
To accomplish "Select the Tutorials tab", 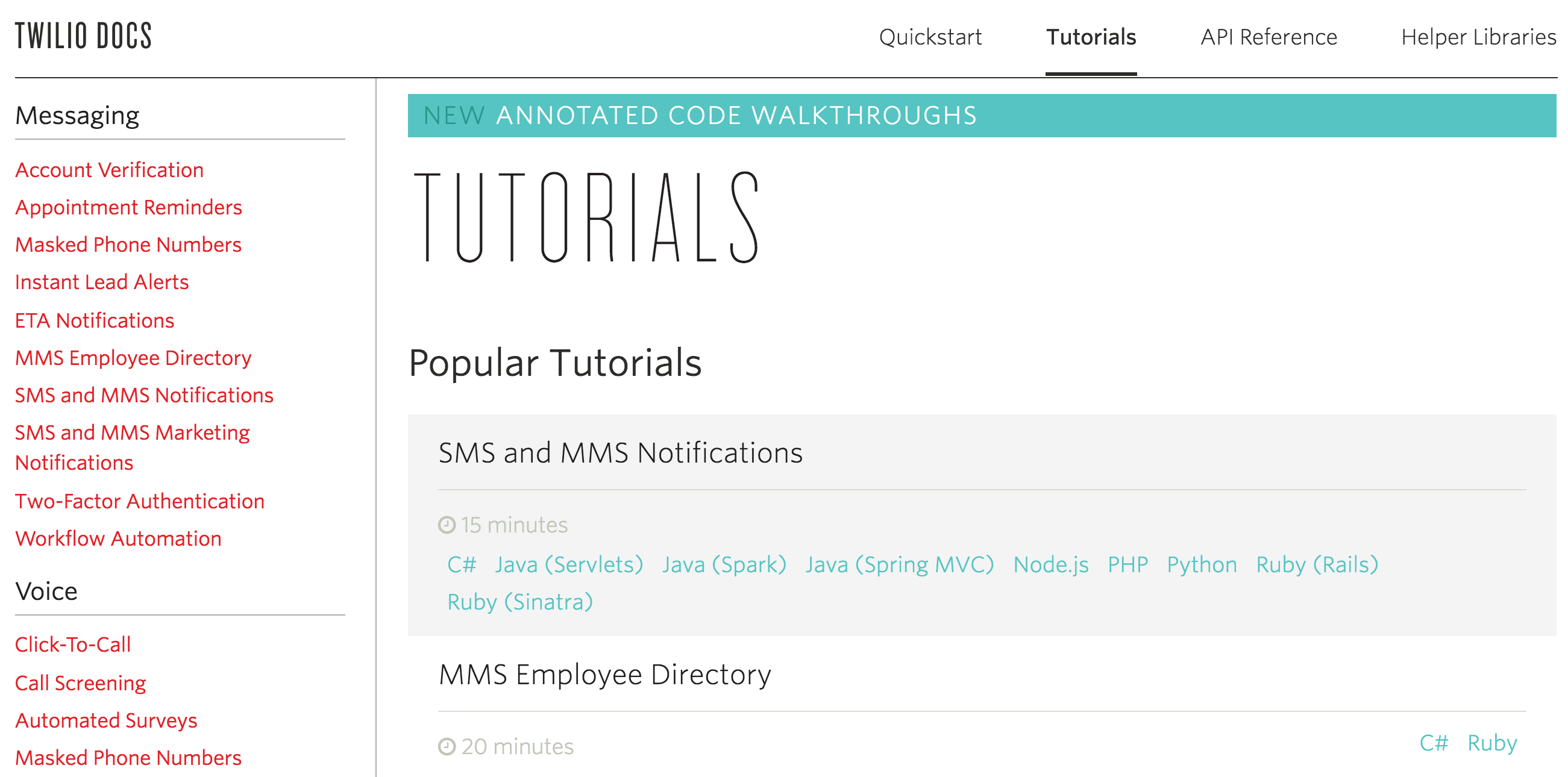I will coord(1091,37).
